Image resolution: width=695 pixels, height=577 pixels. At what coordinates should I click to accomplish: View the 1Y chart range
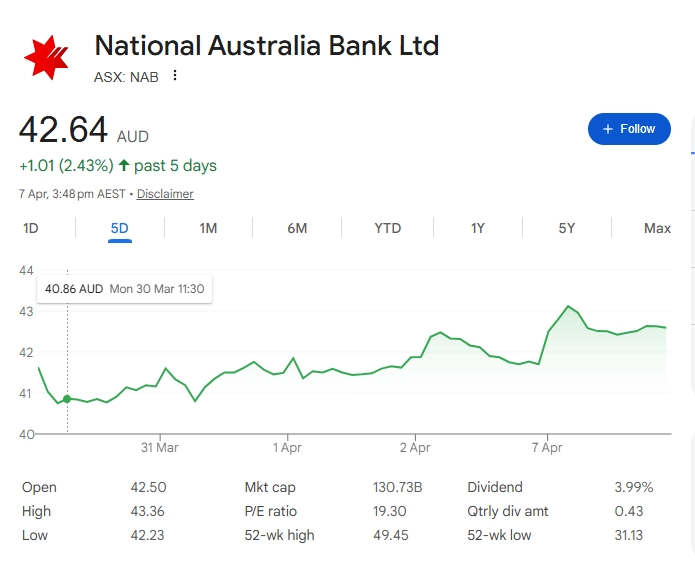(478, 228)
